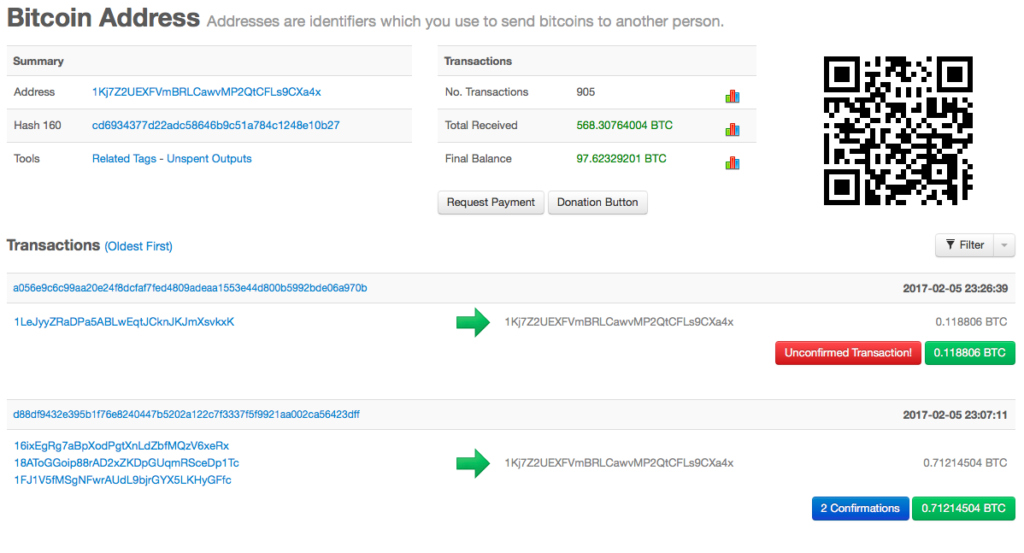Switch sorting via Oldest First link
This screenshot has height=553, width=1024.
(138, 246)
